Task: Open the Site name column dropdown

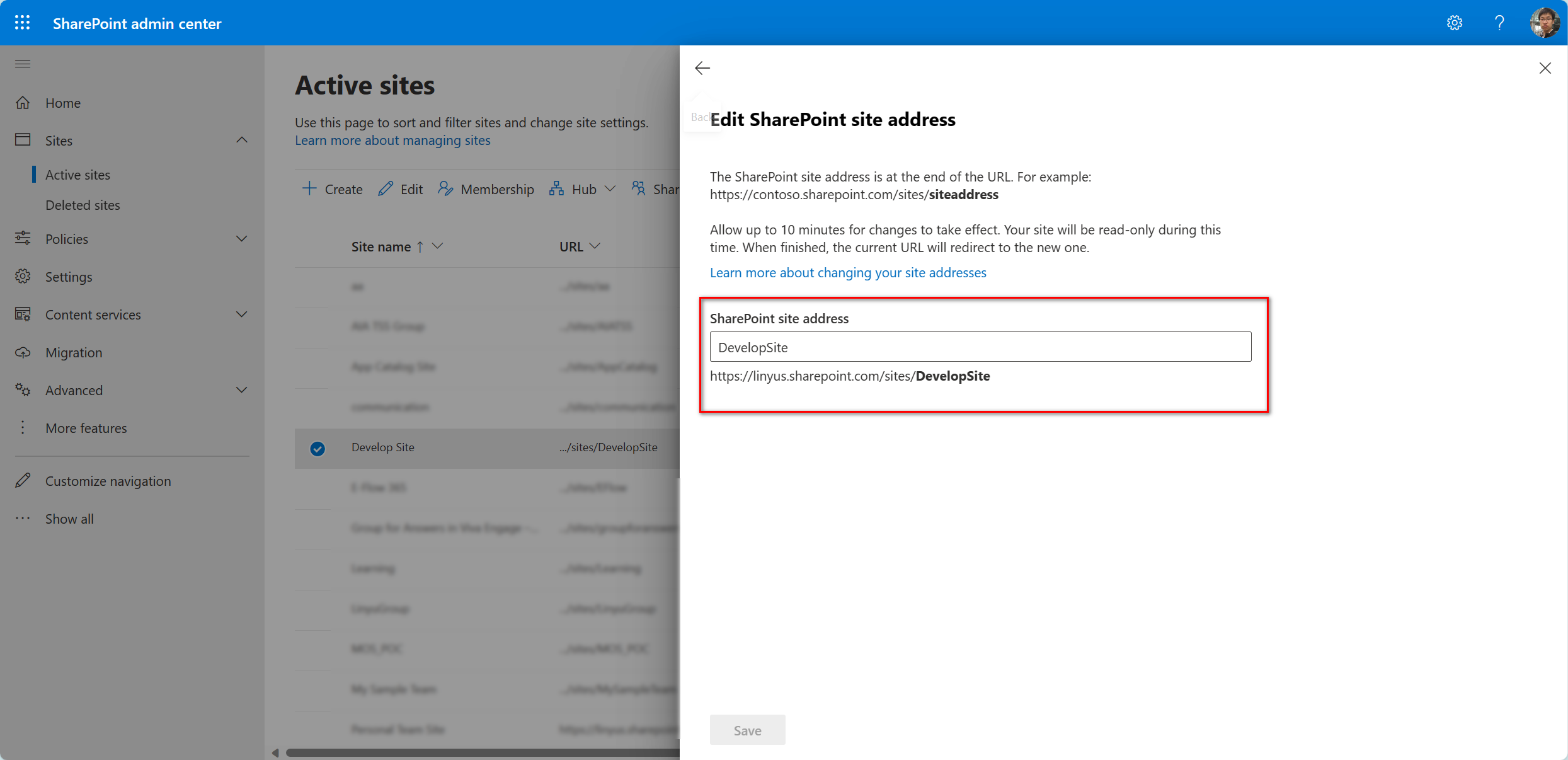Action: click(438, 246)
